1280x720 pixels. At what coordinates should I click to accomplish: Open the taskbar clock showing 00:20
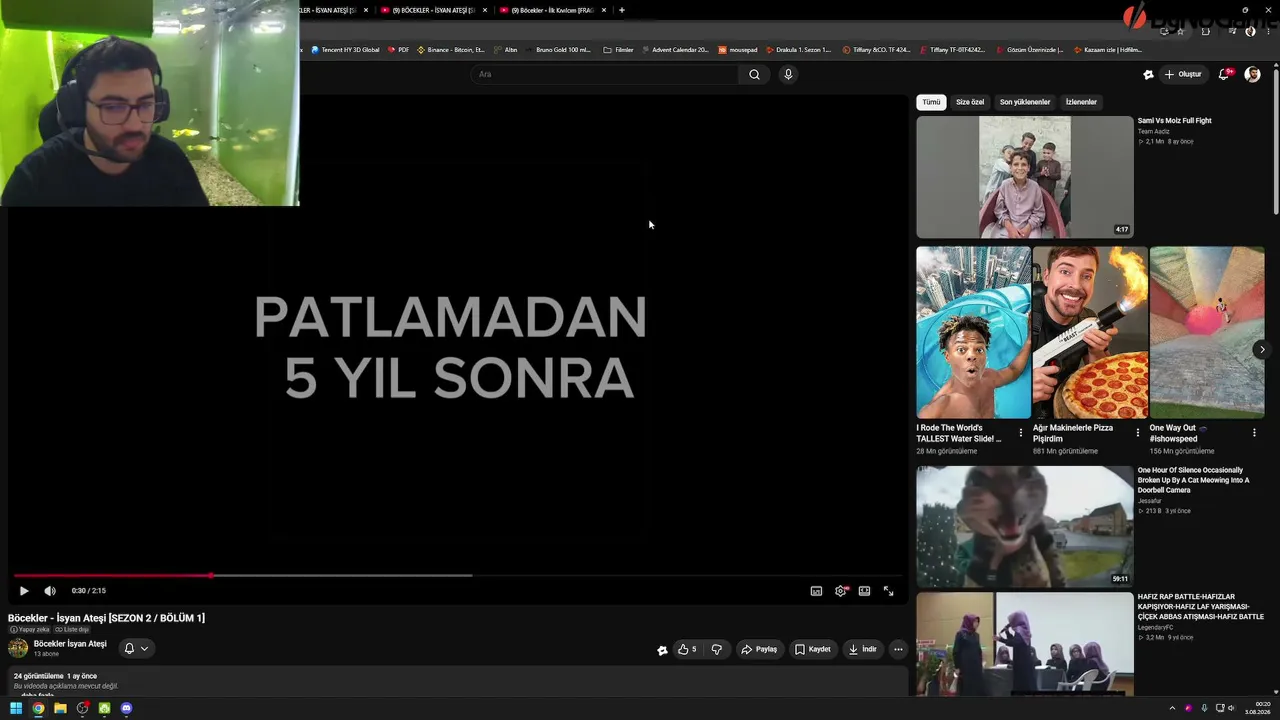tap(1257, 708)
